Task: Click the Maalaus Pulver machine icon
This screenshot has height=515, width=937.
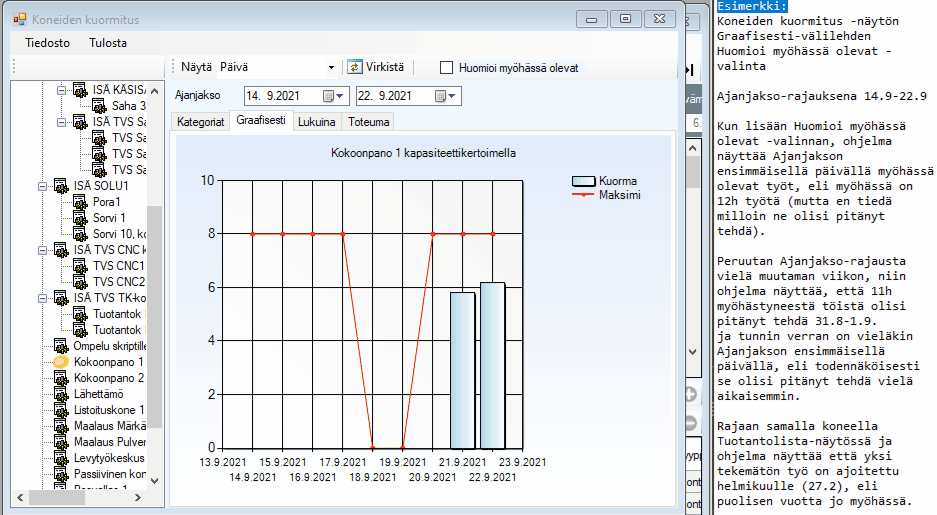Action: click(62, 442)
